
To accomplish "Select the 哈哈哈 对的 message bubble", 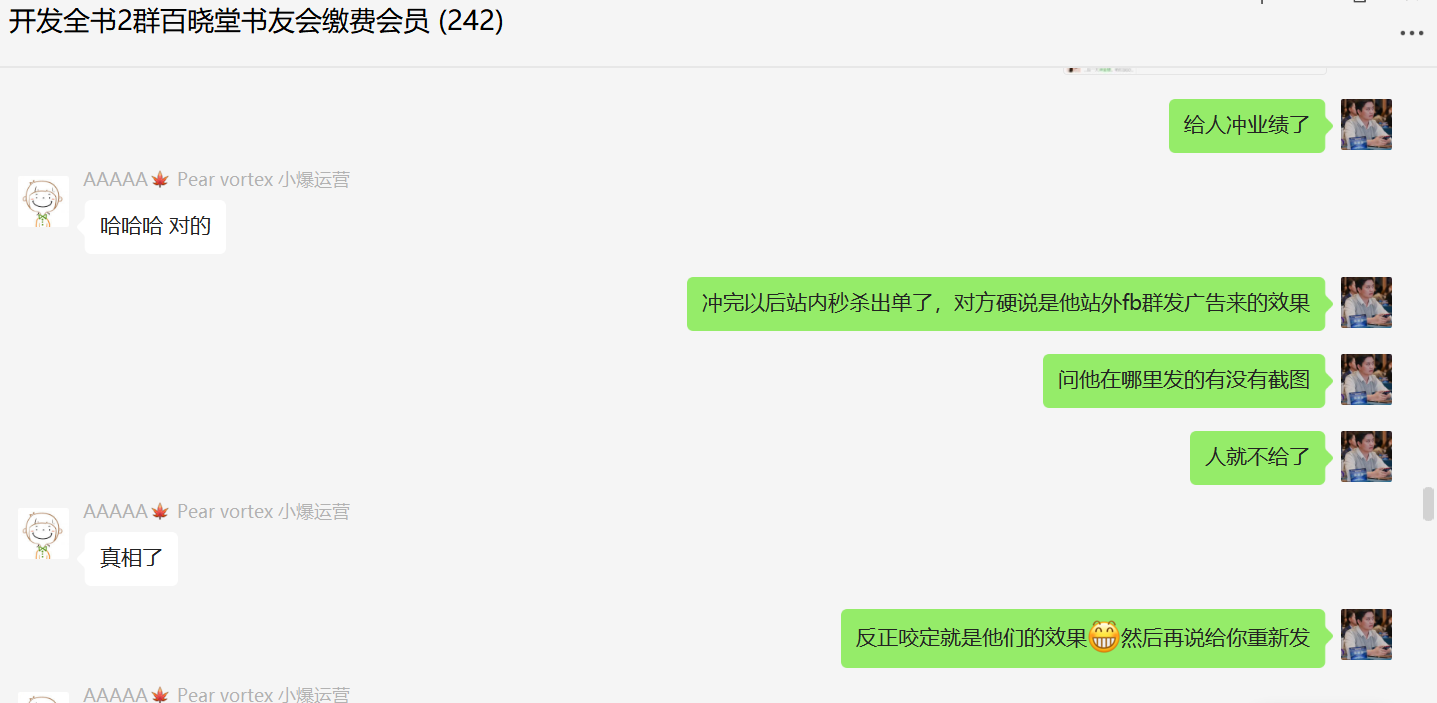I will pyautogui.click(x=155, y=227).
